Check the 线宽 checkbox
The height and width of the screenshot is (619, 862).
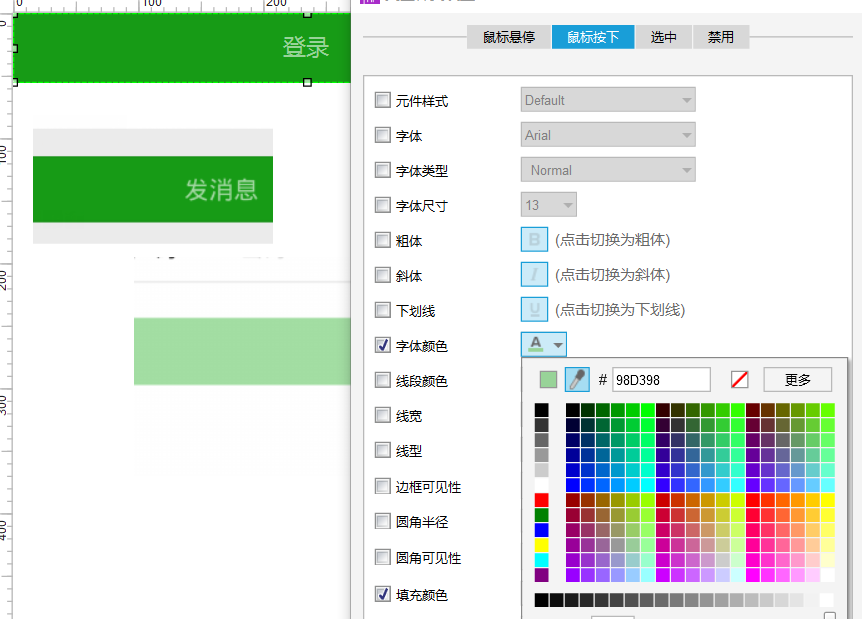(x=383, y=415)
